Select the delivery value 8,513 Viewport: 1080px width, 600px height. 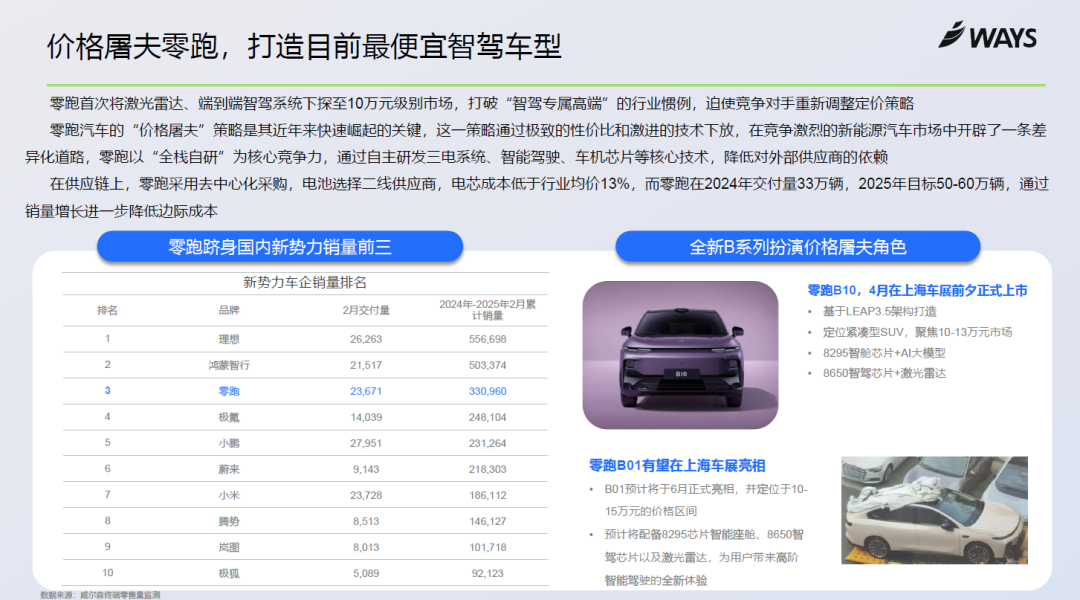coord(366,521)
